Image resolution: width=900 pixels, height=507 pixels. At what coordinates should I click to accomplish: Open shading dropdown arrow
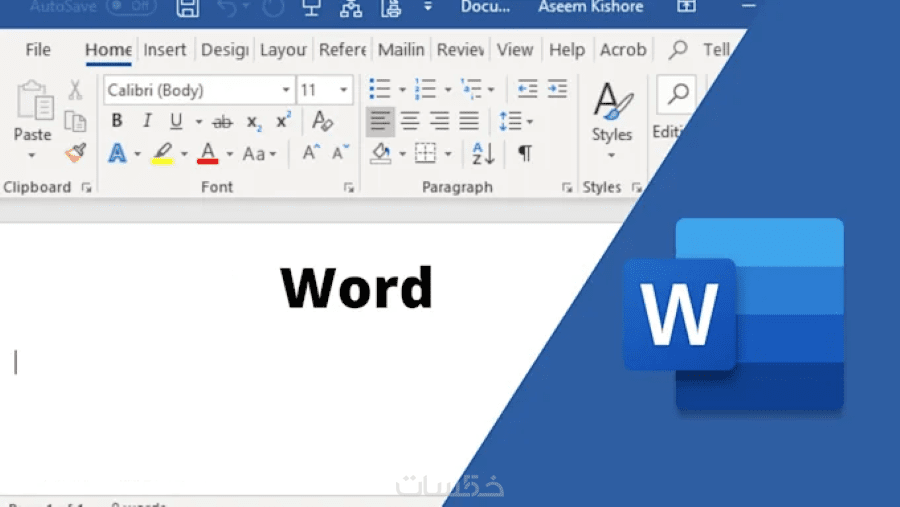tap(402, 154)
